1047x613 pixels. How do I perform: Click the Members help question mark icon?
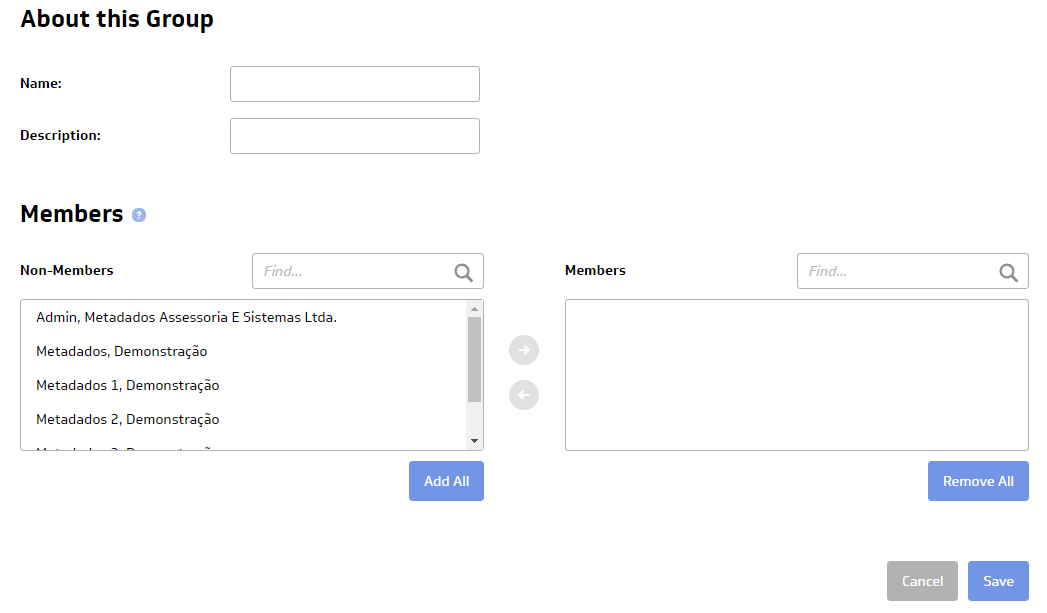pos(139,215)
